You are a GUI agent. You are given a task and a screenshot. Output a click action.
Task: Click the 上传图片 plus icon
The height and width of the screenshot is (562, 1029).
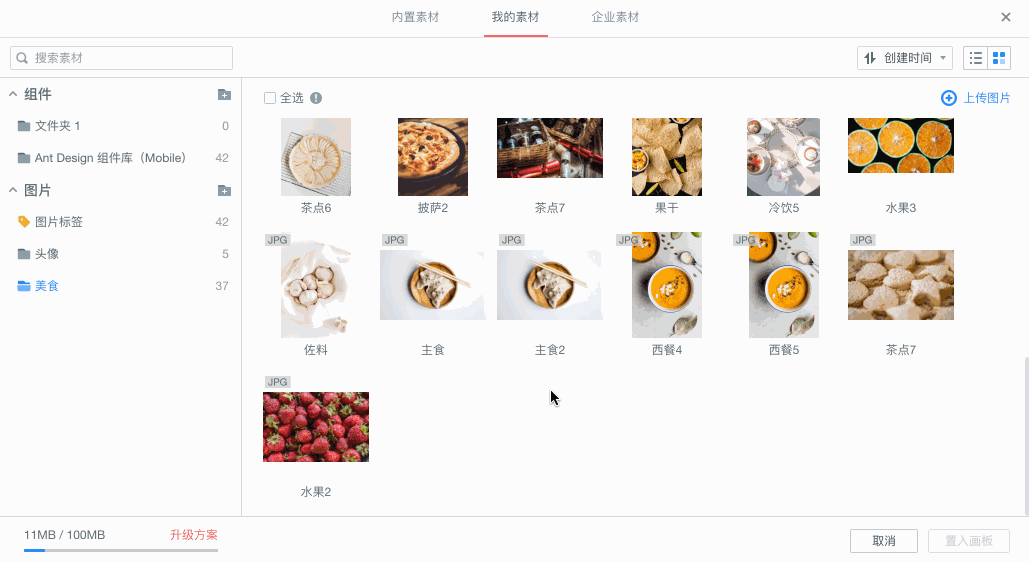(x=948, y=98)
